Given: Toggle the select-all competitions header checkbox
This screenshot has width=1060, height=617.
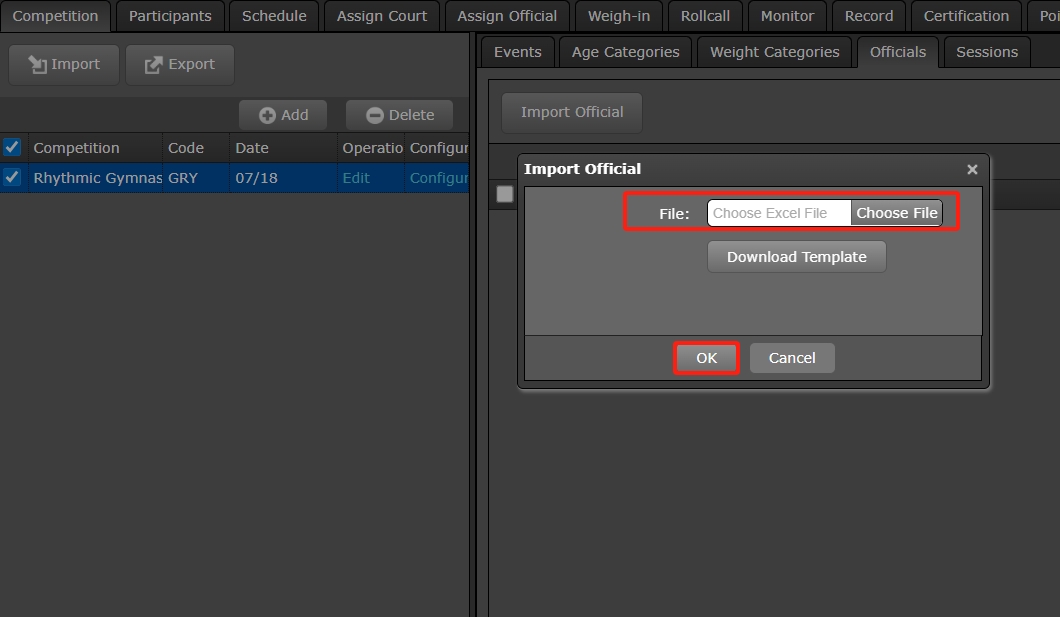Looking at the screenshot, I should (12, 147).
